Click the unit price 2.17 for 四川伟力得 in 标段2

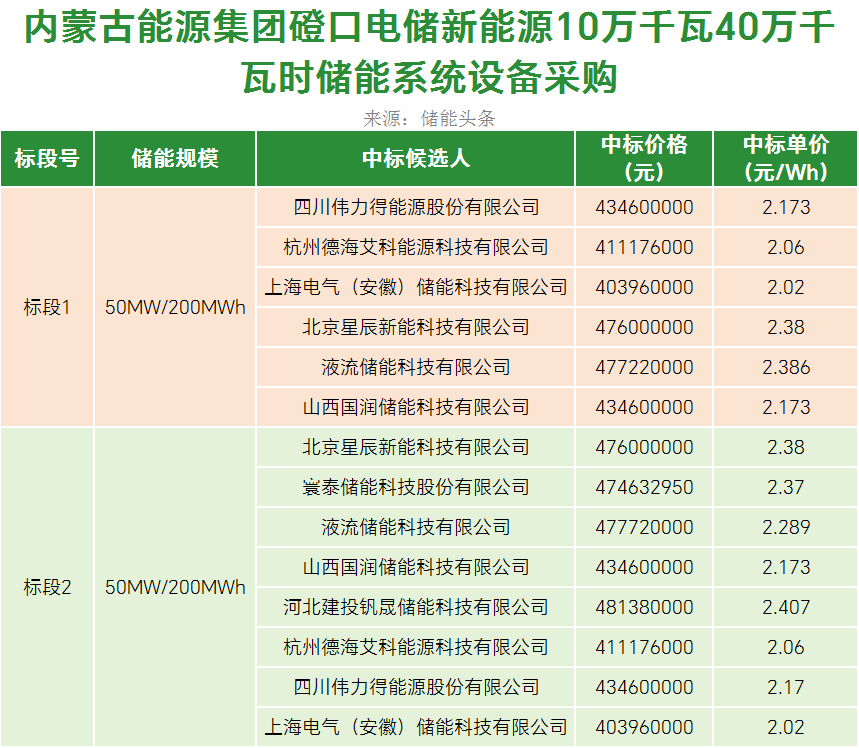[786, 687]
